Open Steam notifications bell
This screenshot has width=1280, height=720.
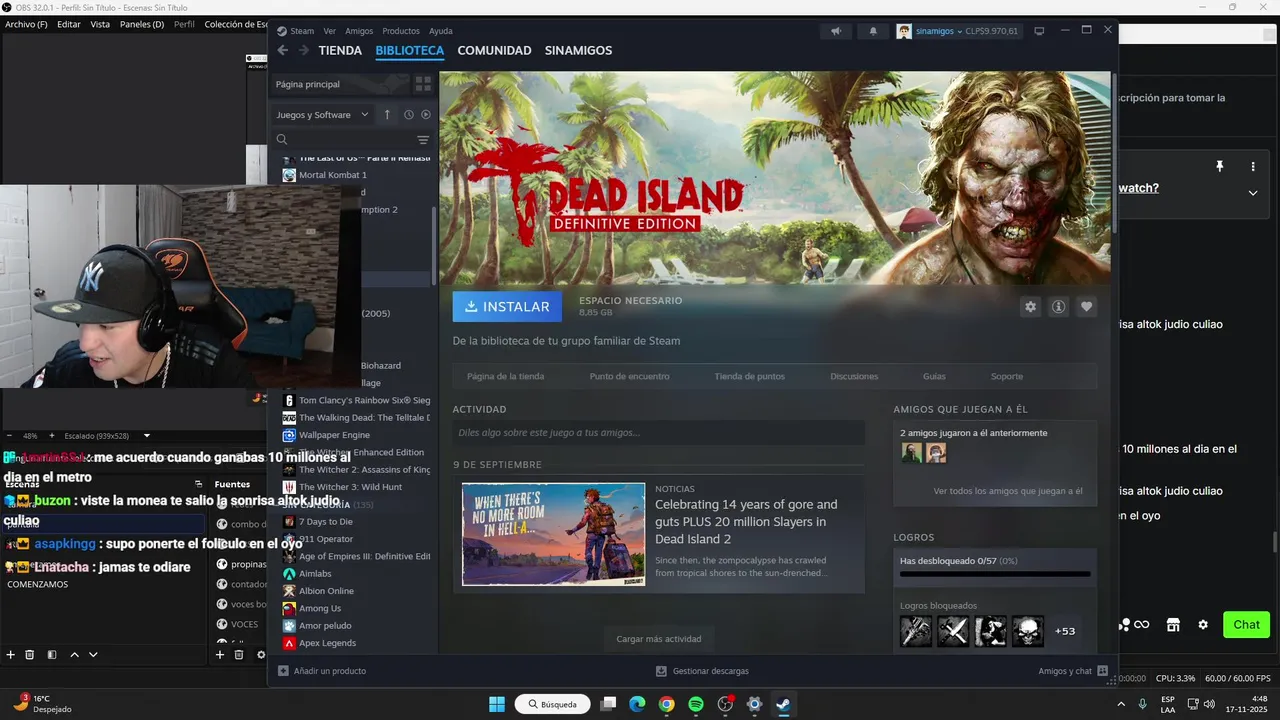873,31
